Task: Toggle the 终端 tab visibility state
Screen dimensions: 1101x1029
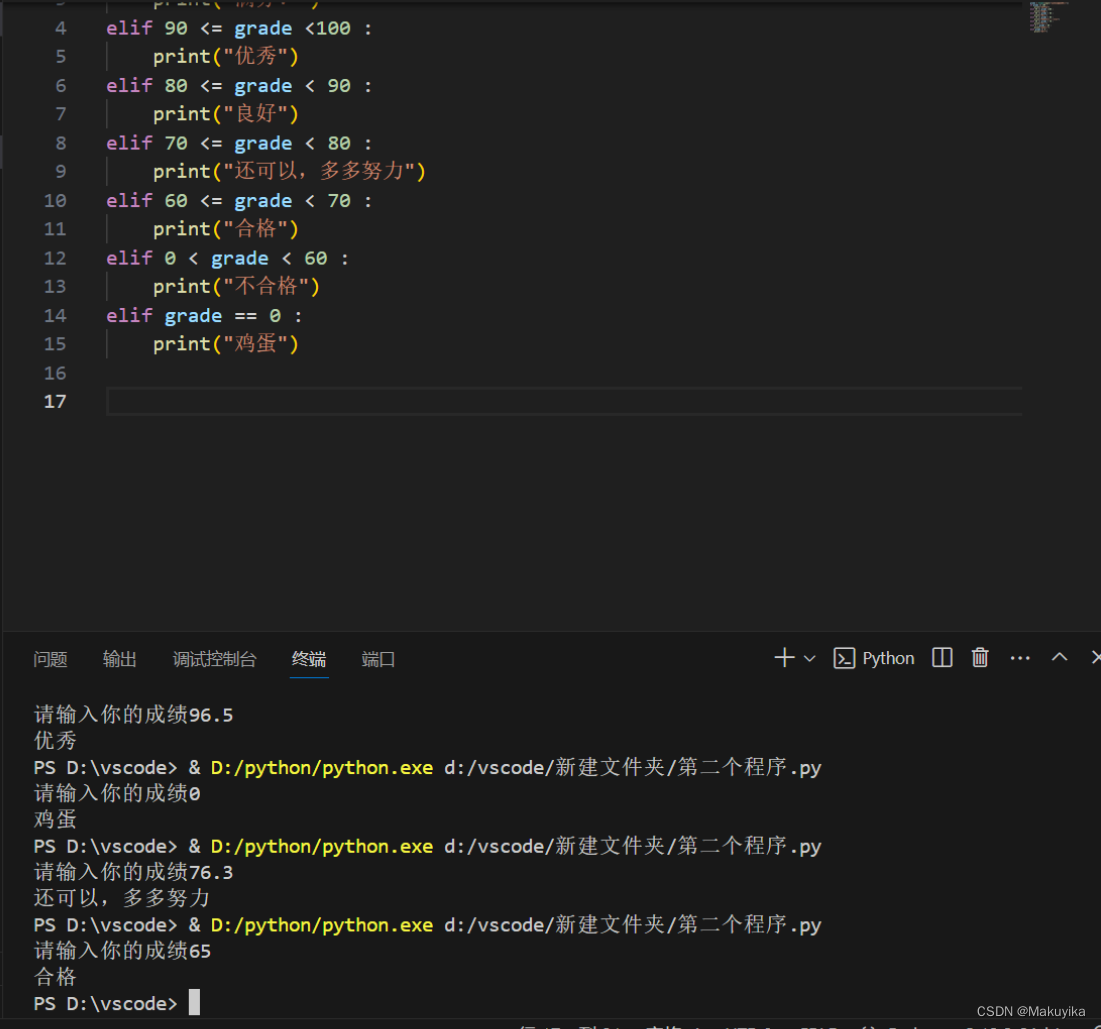Action: (x=308, y=658)
